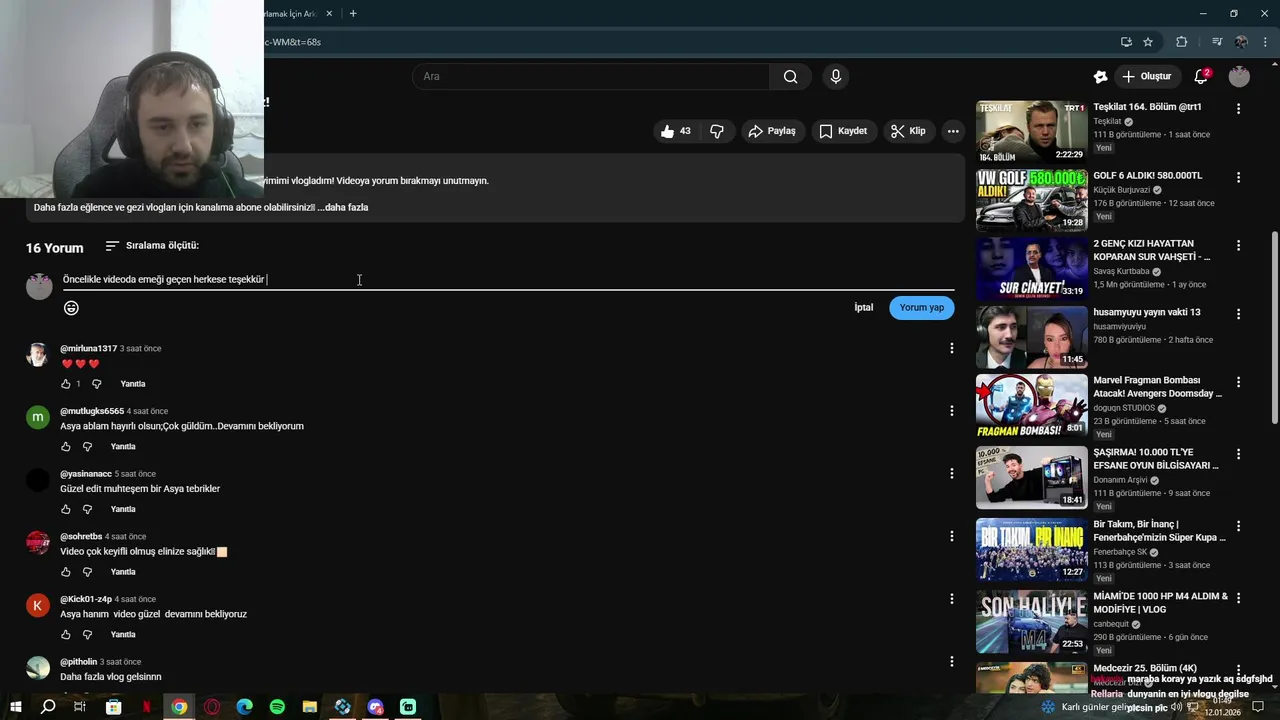The image size is (1280, 720).
Task: Click the browser new tab plus button
Action: tap(353, 13)
